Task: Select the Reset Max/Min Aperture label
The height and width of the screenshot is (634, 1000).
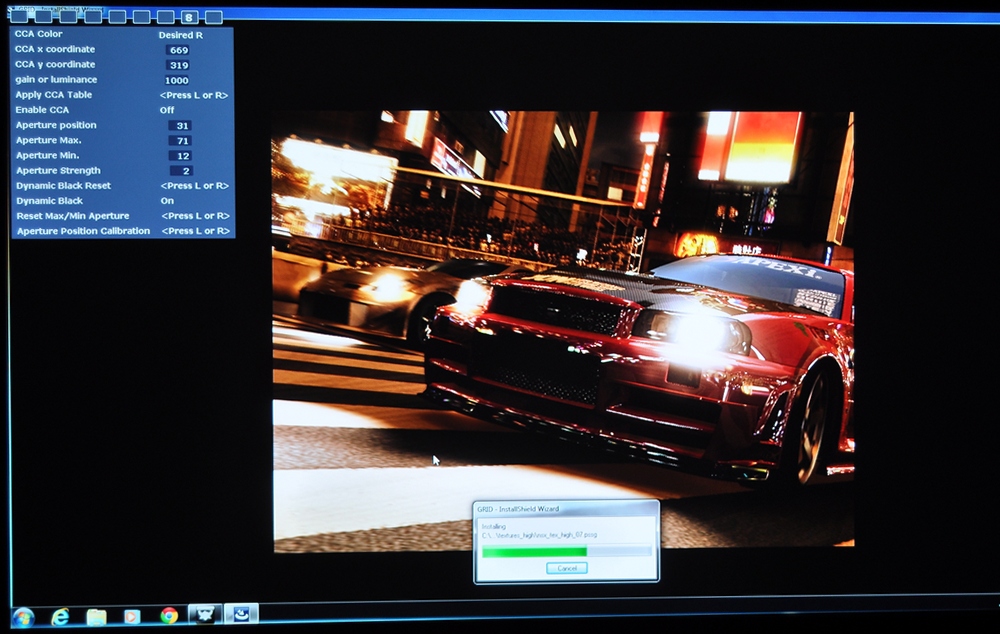Action: (73, 216)
